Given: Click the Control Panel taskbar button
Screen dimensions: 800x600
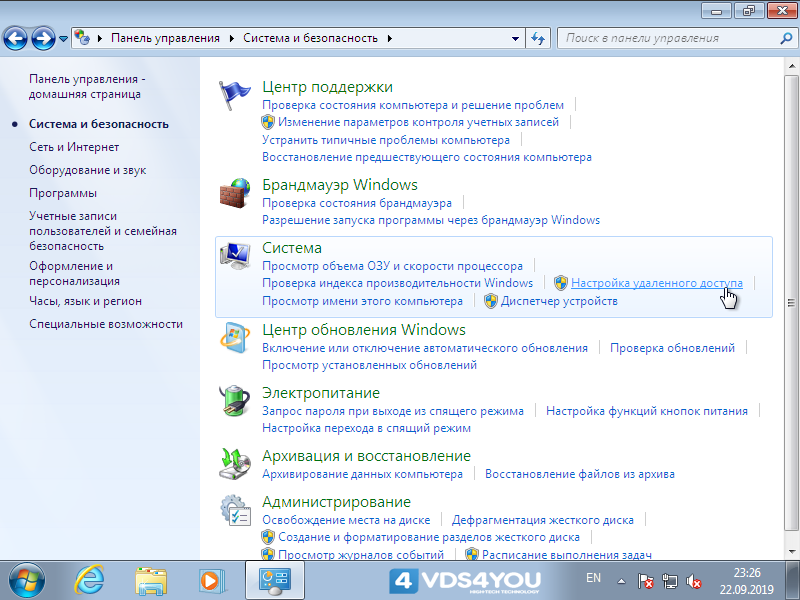Looking at the screenshot, I should point(275,581).
